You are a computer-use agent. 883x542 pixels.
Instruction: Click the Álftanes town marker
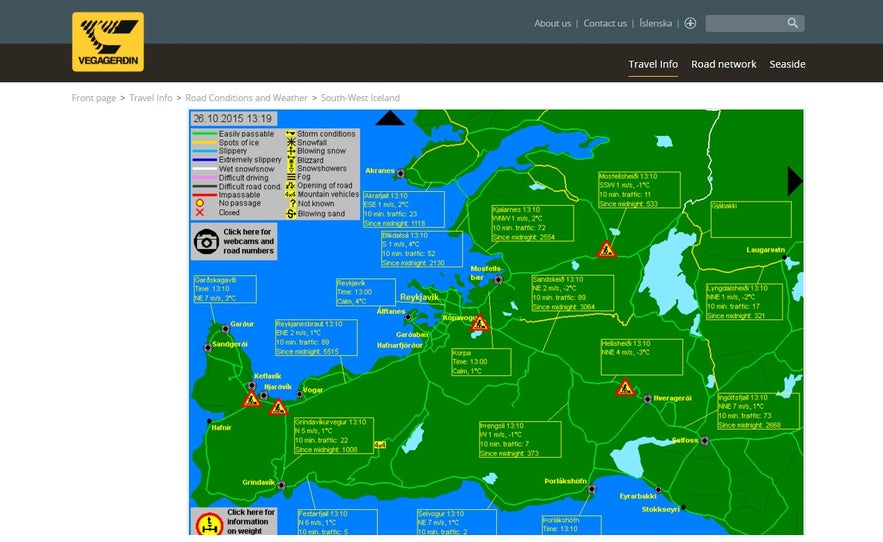[408, 317]
